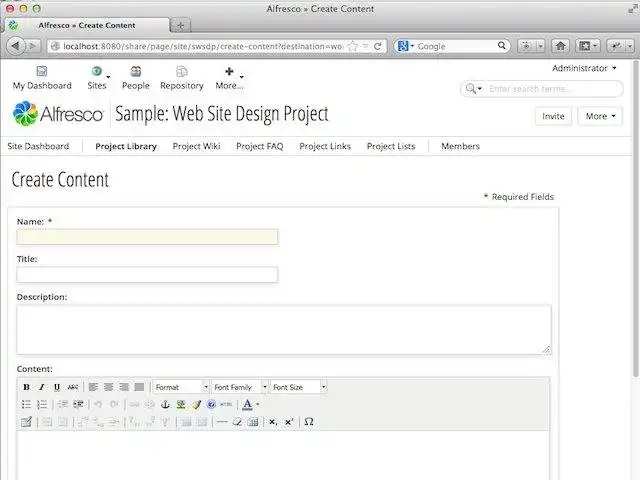Expand the Format dropdown

click(x=181, y=387)
